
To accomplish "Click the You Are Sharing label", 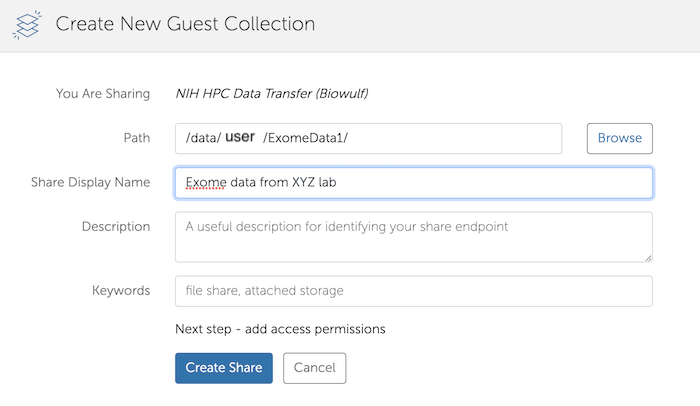I will [x=103, y=94].
